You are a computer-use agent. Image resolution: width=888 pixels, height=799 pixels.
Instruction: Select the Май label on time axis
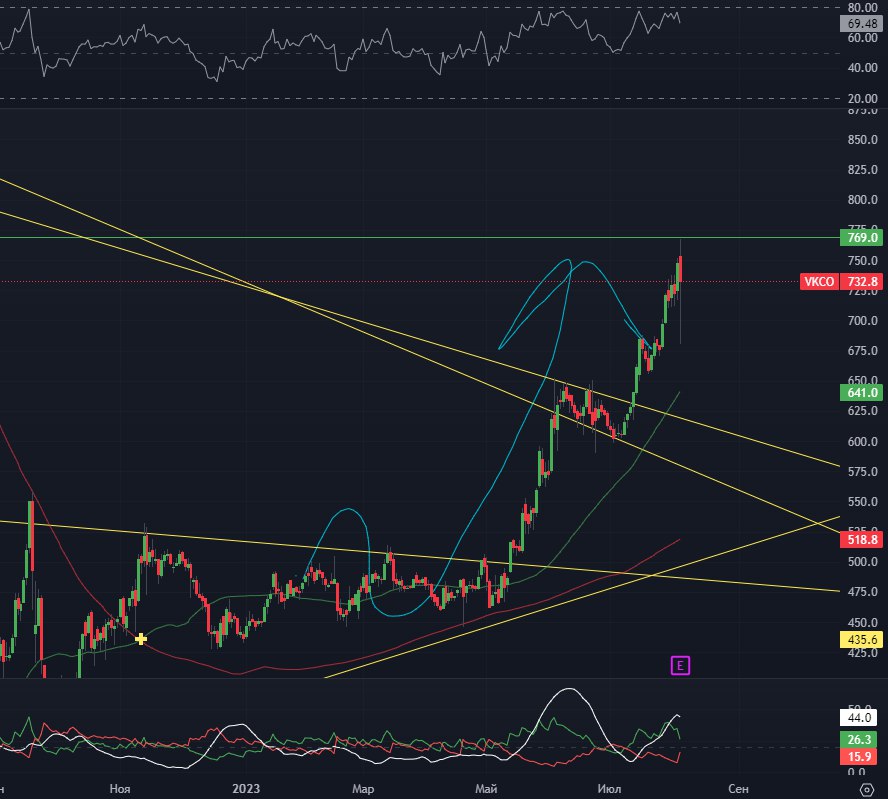(487, 790)
